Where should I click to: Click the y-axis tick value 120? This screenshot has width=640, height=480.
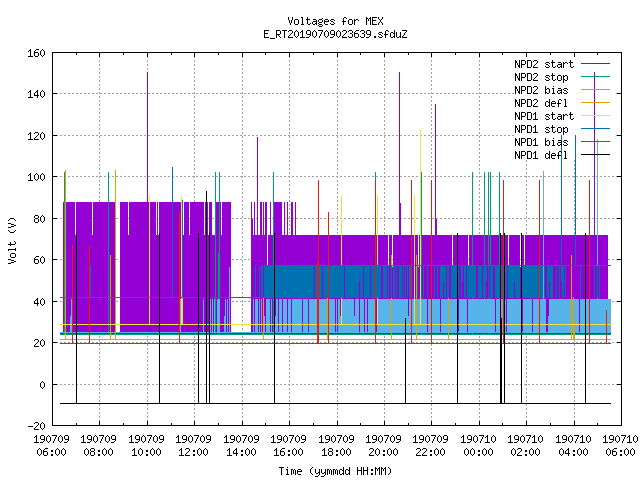pos(37,136)
